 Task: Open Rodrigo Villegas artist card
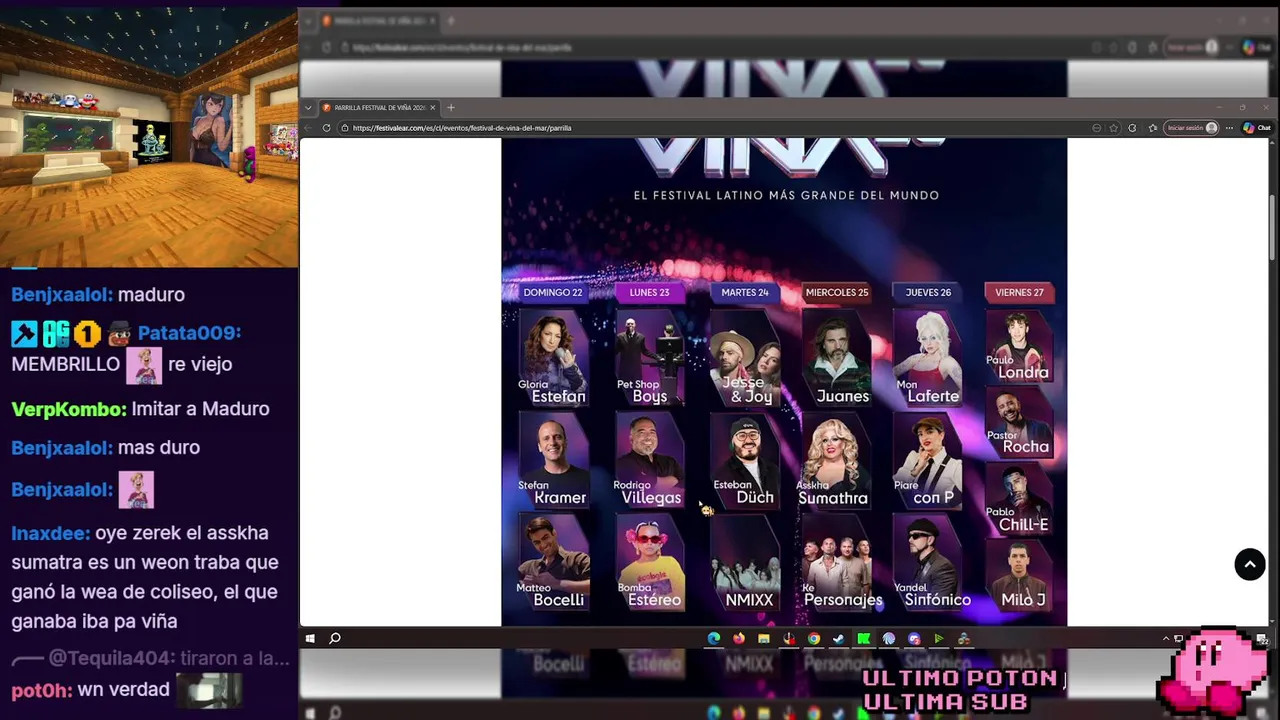(x=650, y=460)
